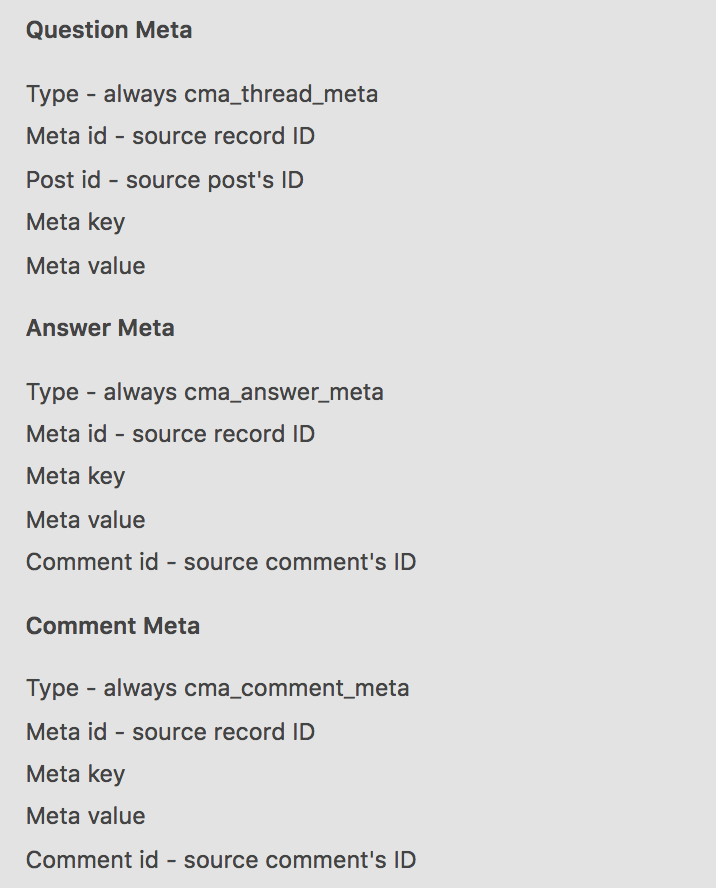Click "Comment id" line under Comment Meta
This screenshot has height=888, width=716.
click(x=220, y=860)
